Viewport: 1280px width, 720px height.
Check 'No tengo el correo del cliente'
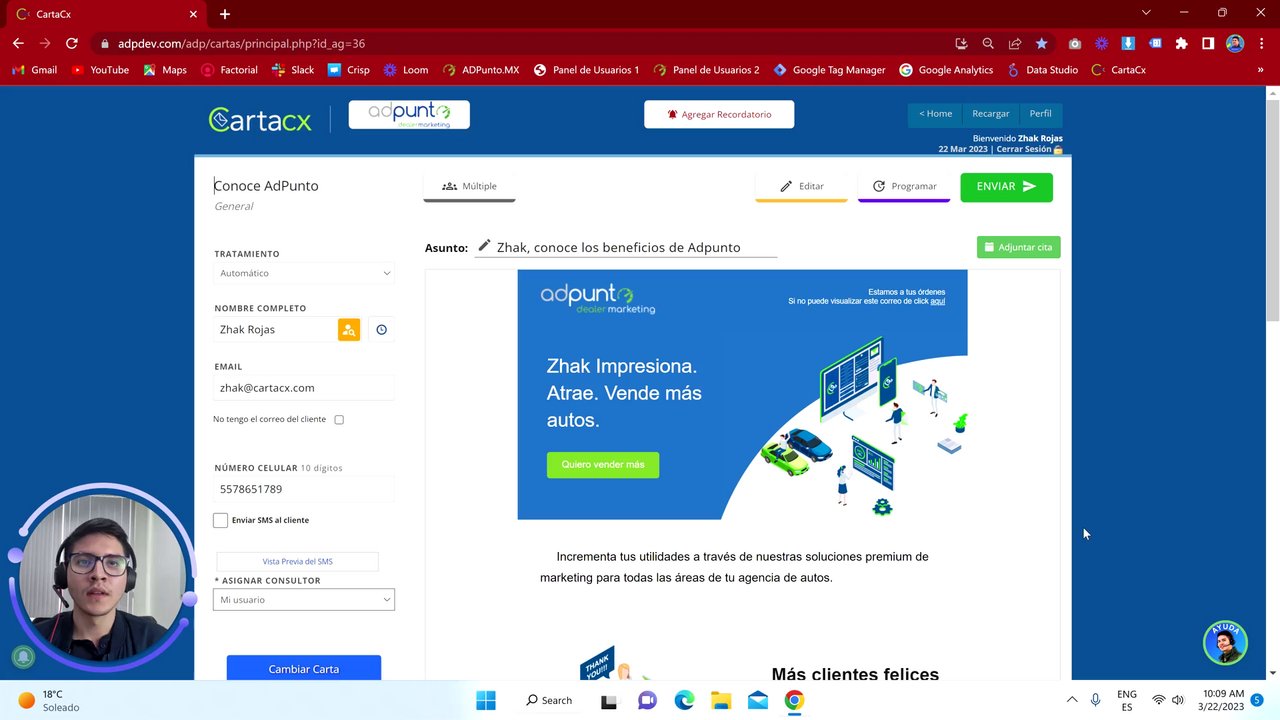339,420
